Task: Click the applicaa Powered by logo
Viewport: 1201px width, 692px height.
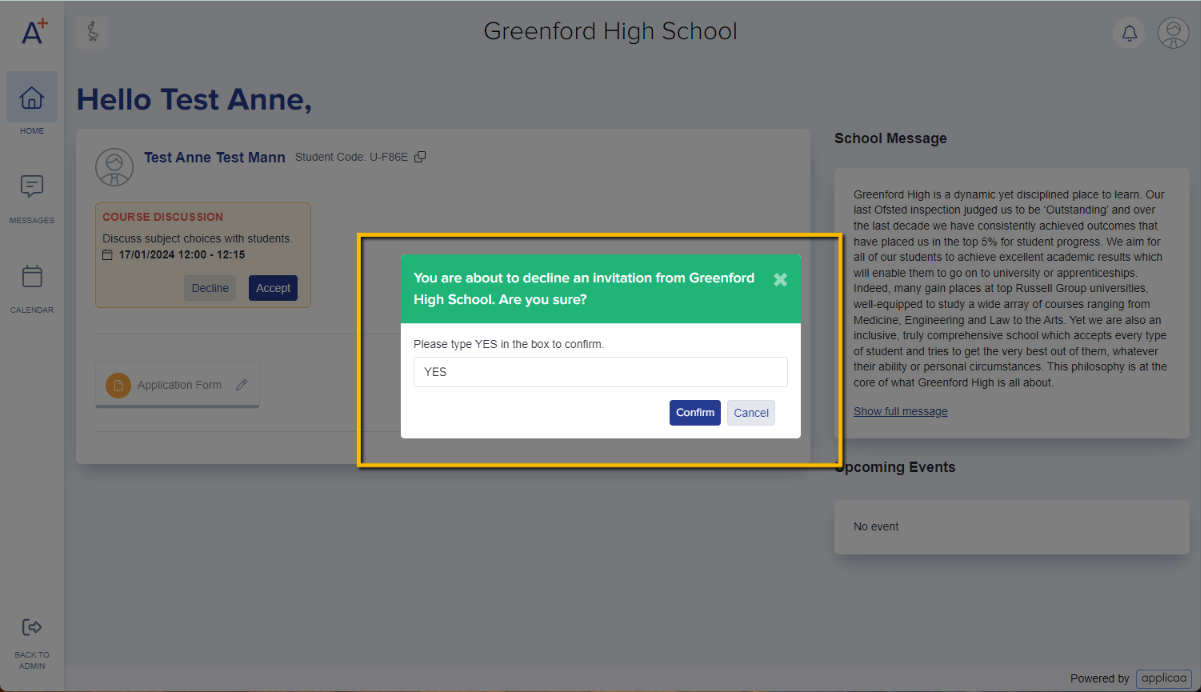Action: (1163, 678)
